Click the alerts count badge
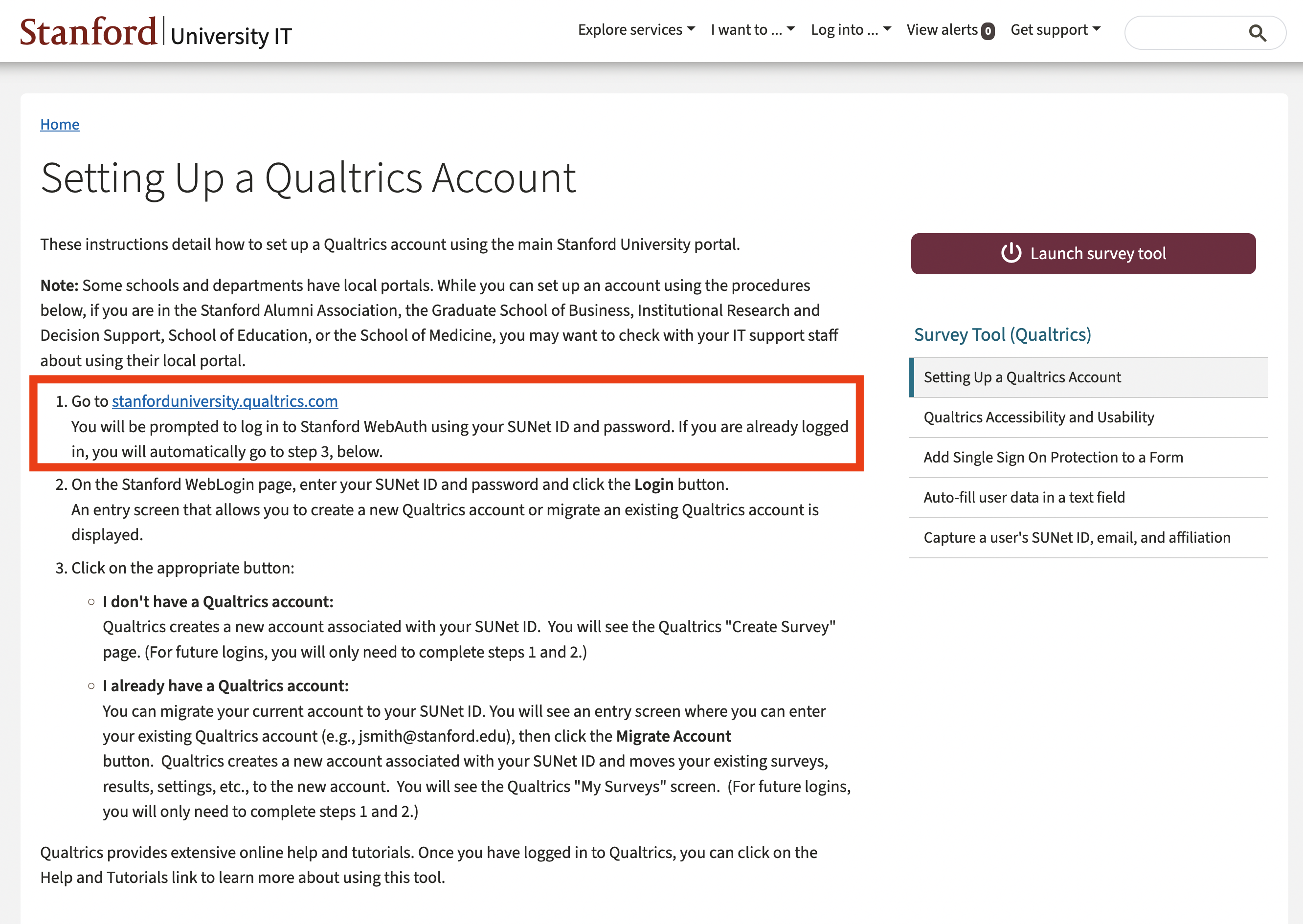This screenshot has height=924, width=1303. tap(988, 31)
